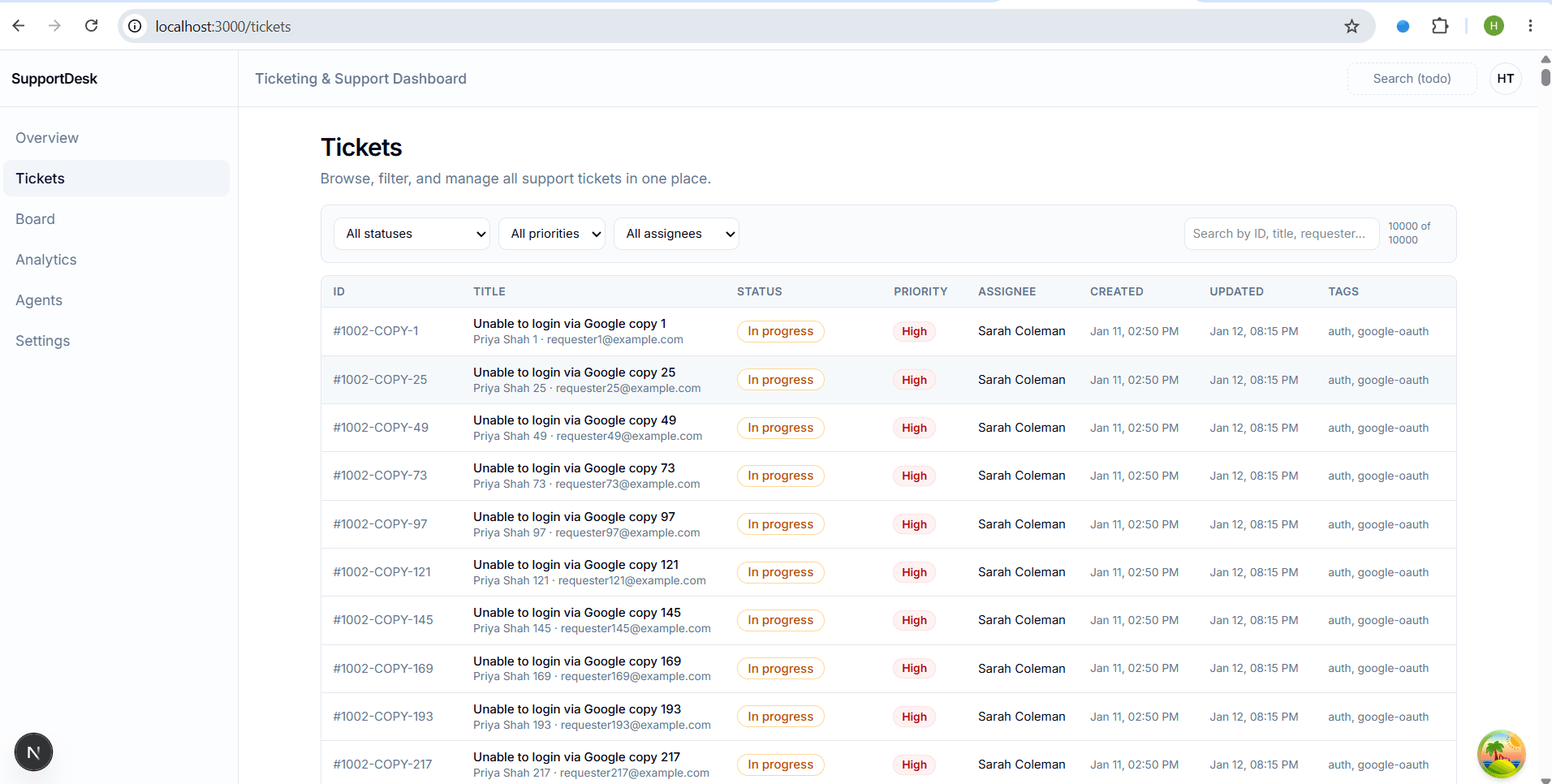This screenshot has width=1552, height=784.
Task: Open Settings in the sidebar
Action: 117,341
